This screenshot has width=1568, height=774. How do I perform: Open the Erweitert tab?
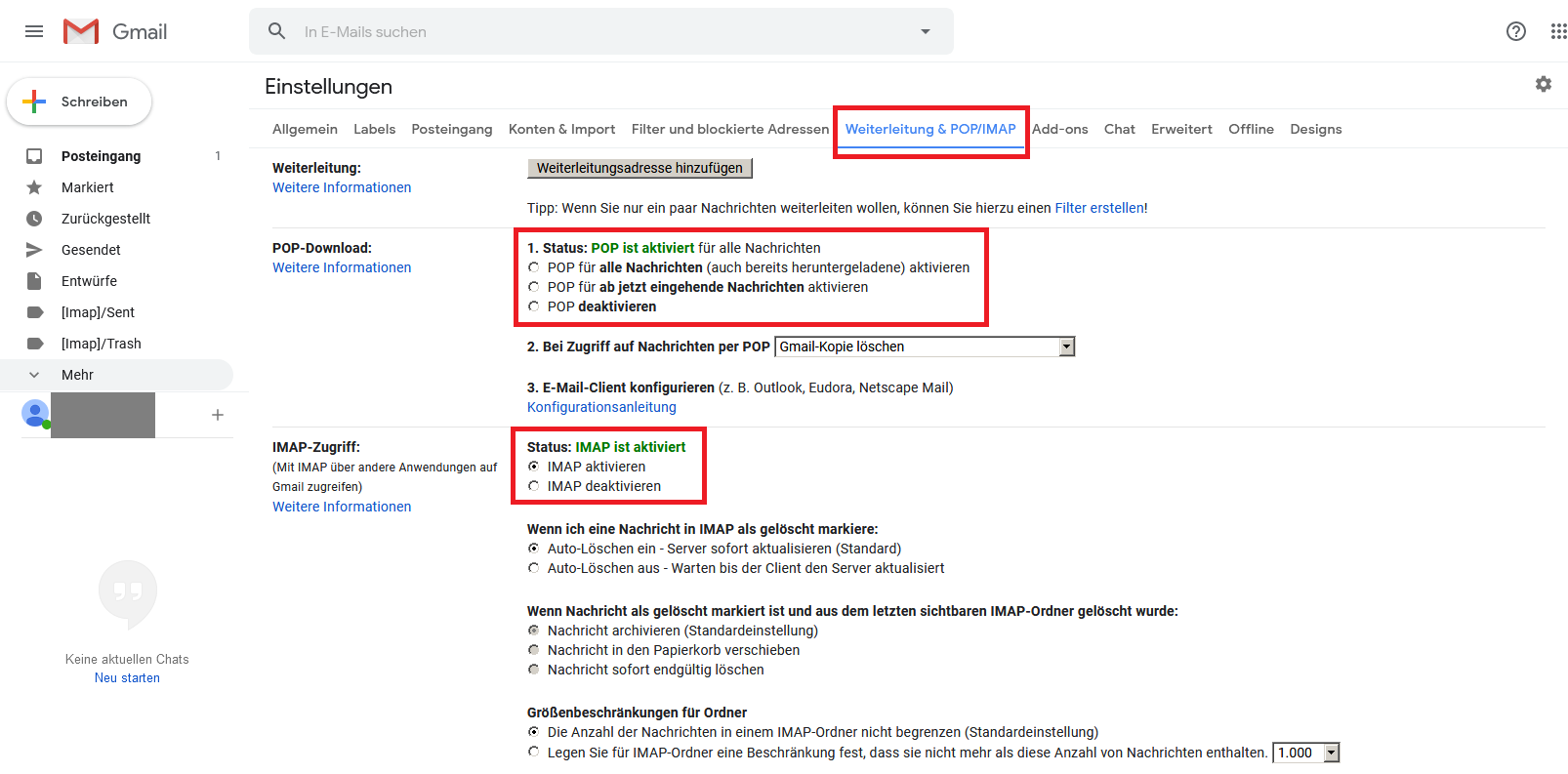[x=1181, y=129]
